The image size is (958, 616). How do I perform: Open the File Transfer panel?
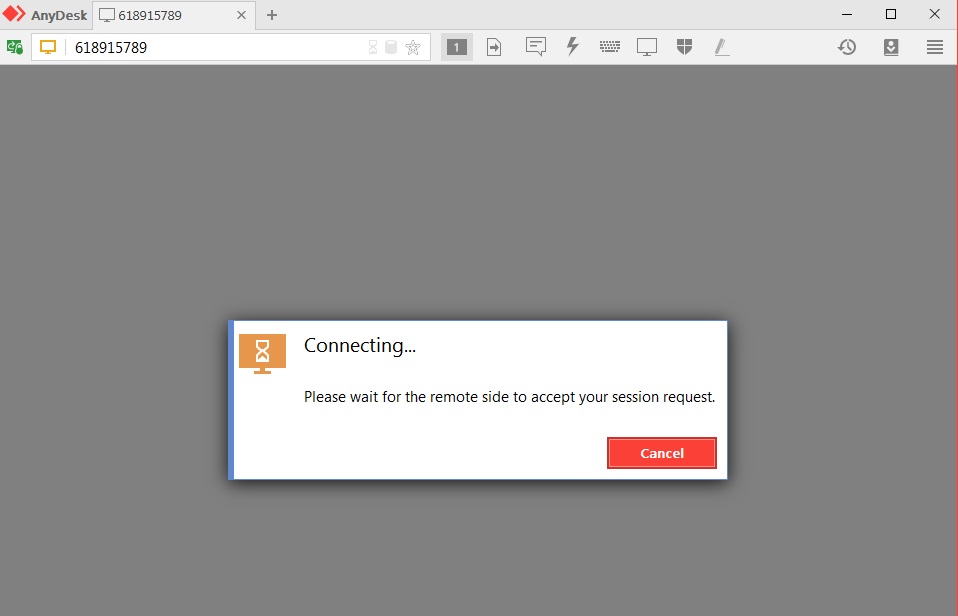pyautogui.click(x=493, y=46)
